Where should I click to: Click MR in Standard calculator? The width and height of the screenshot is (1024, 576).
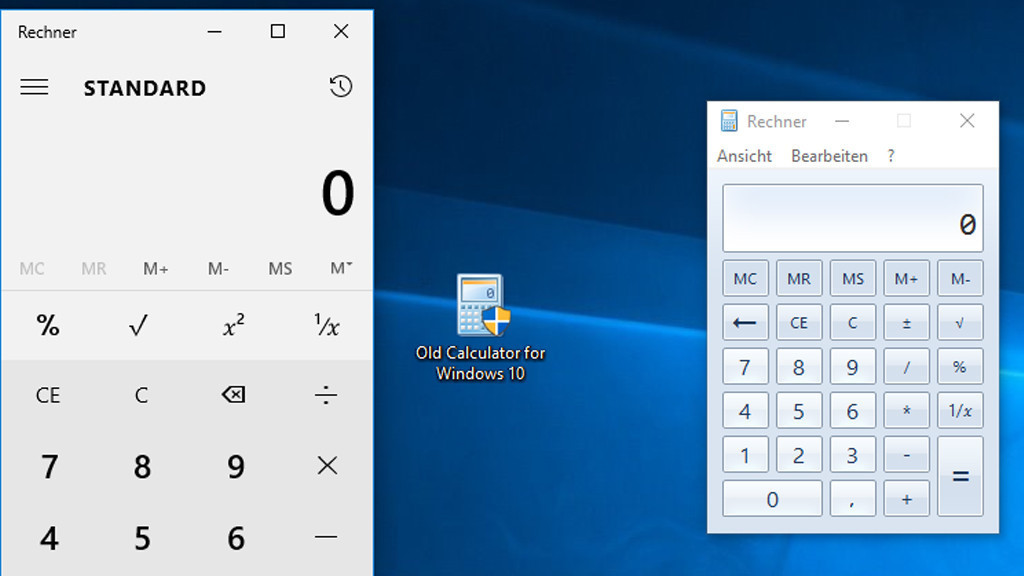point(93,268)
